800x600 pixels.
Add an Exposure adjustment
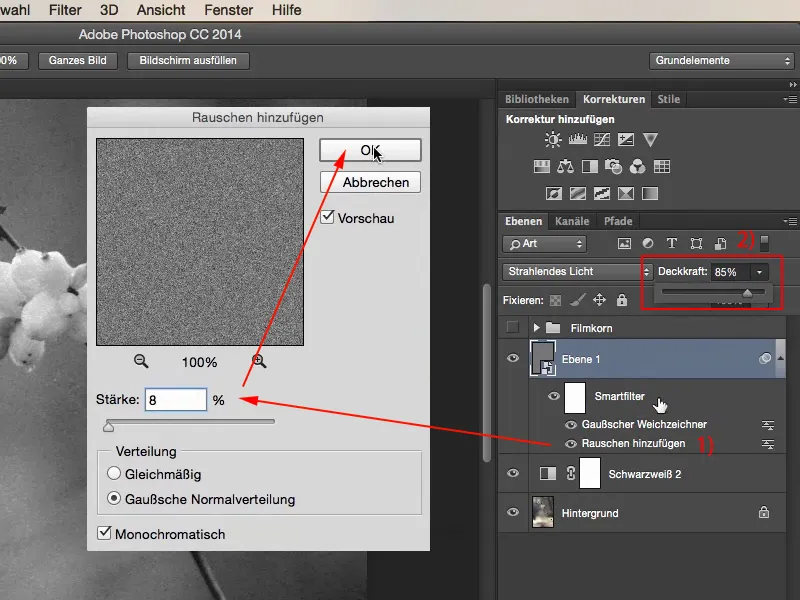pyautogui.click(x=626, y=139)
